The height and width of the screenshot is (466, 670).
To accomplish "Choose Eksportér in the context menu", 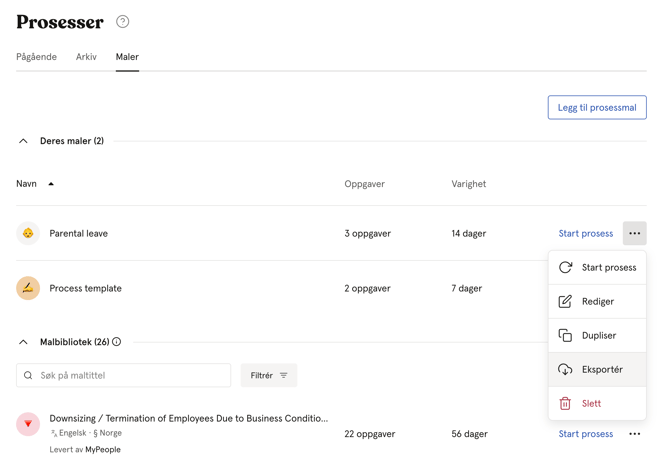I will (597, 369).
